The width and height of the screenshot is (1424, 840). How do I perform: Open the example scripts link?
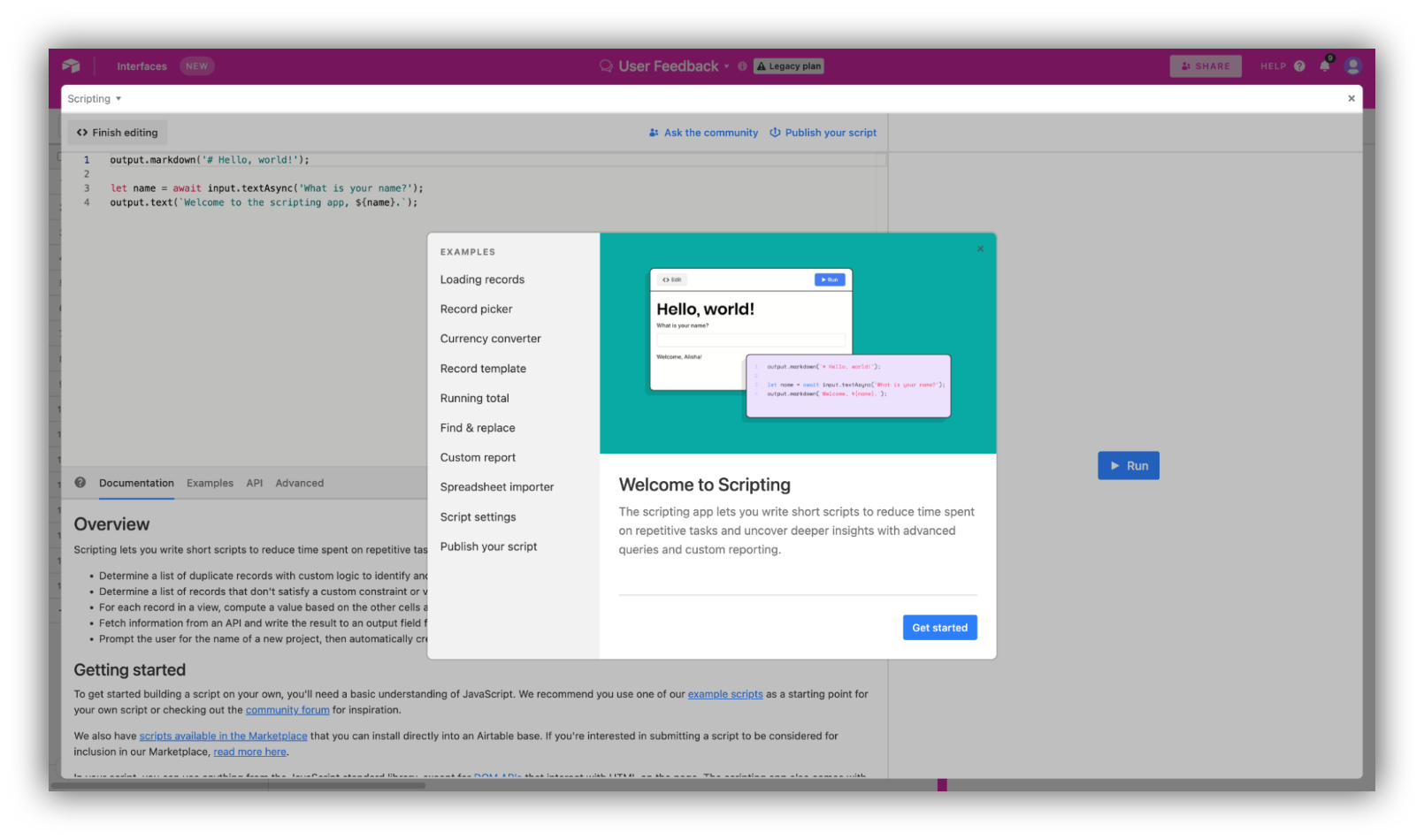tap(725, 694)
